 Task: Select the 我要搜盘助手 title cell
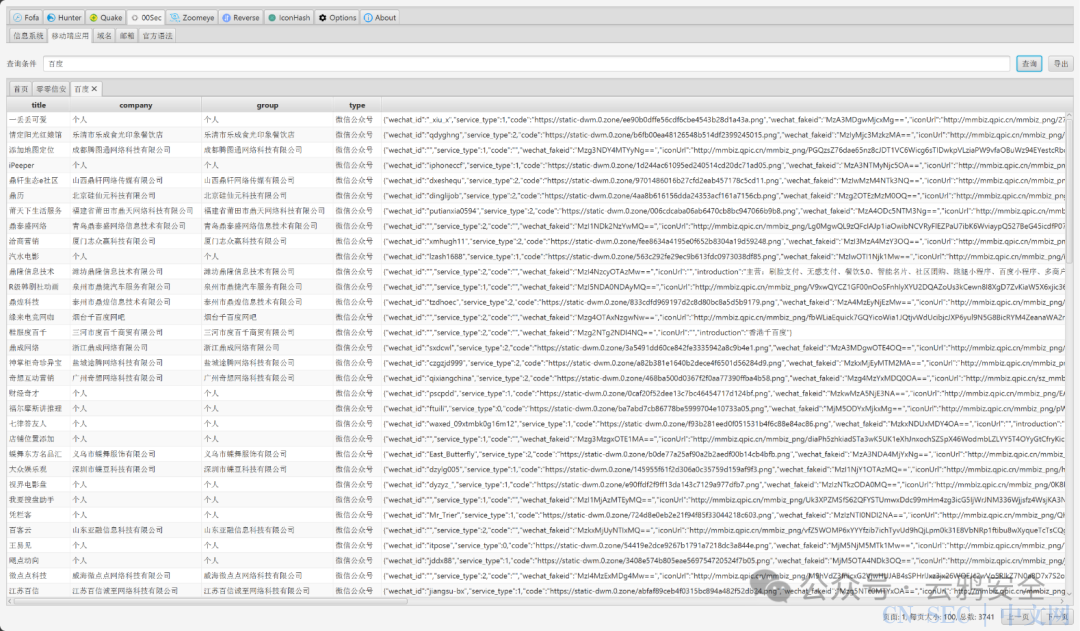click(38, 499)
